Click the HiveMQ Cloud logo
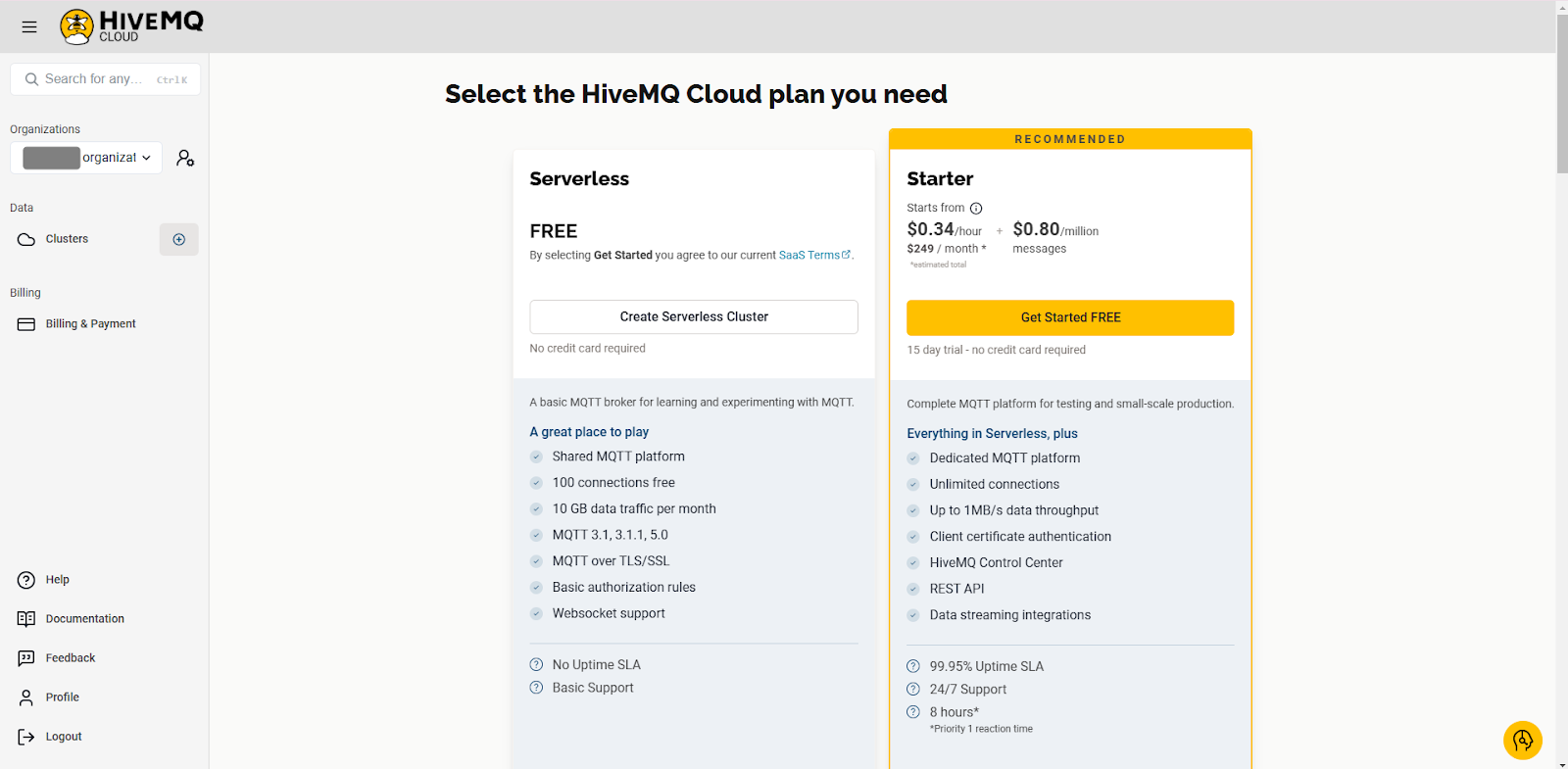 [131, 26]
